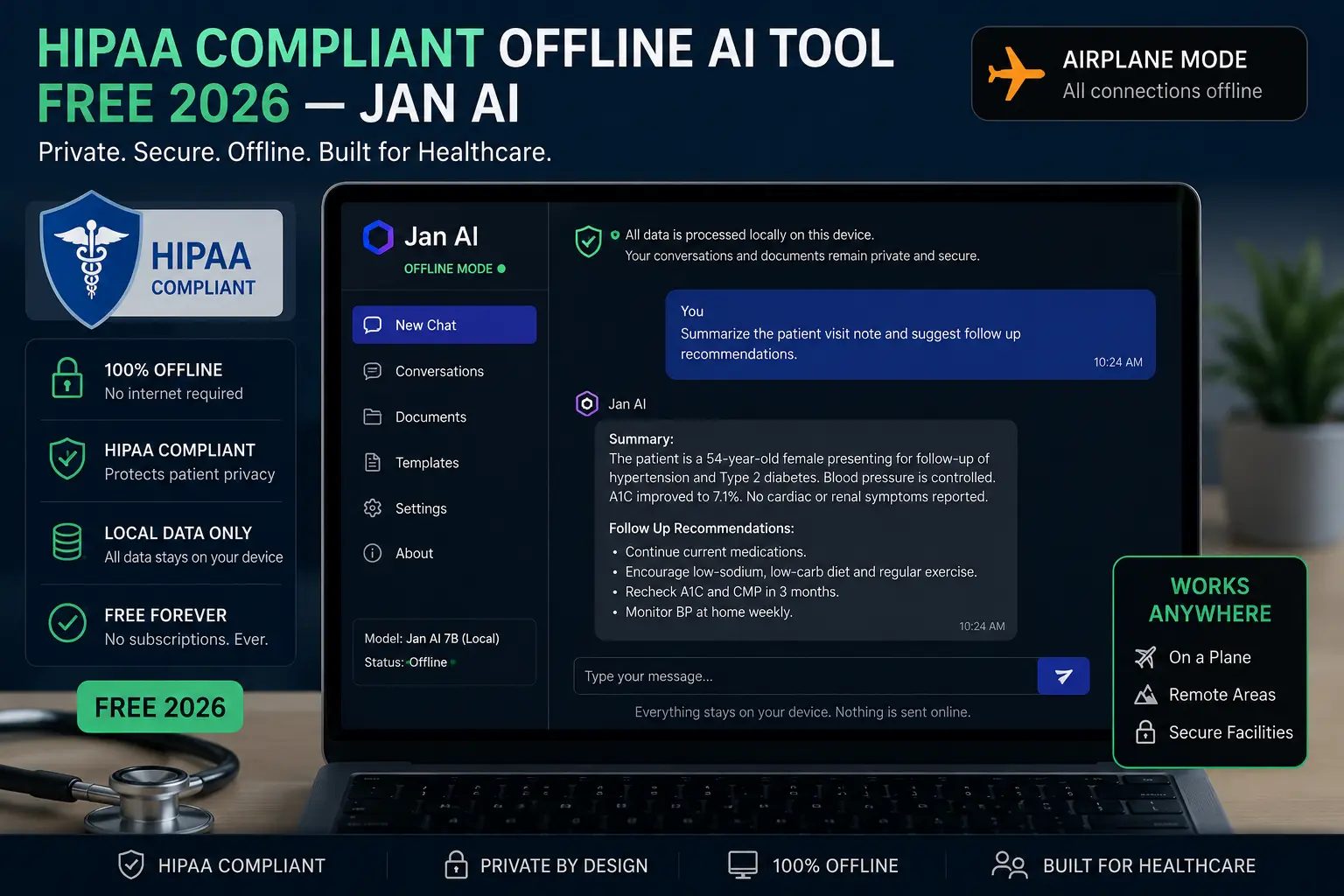The width and height of the screenshot is (1344, 896).
Task: Click the 'Private. Secure. Offline.' tagline
Action: (295, 152)
